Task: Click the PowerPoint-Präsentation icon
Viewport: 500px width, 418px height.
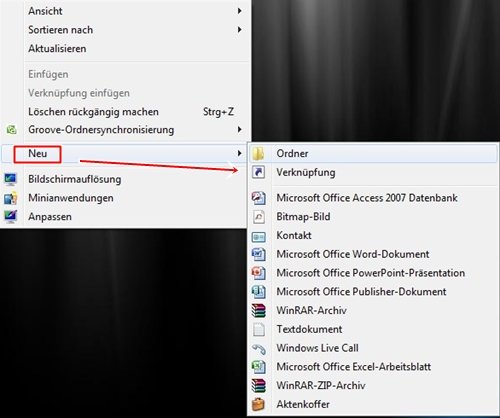Action: pos(258,273)
